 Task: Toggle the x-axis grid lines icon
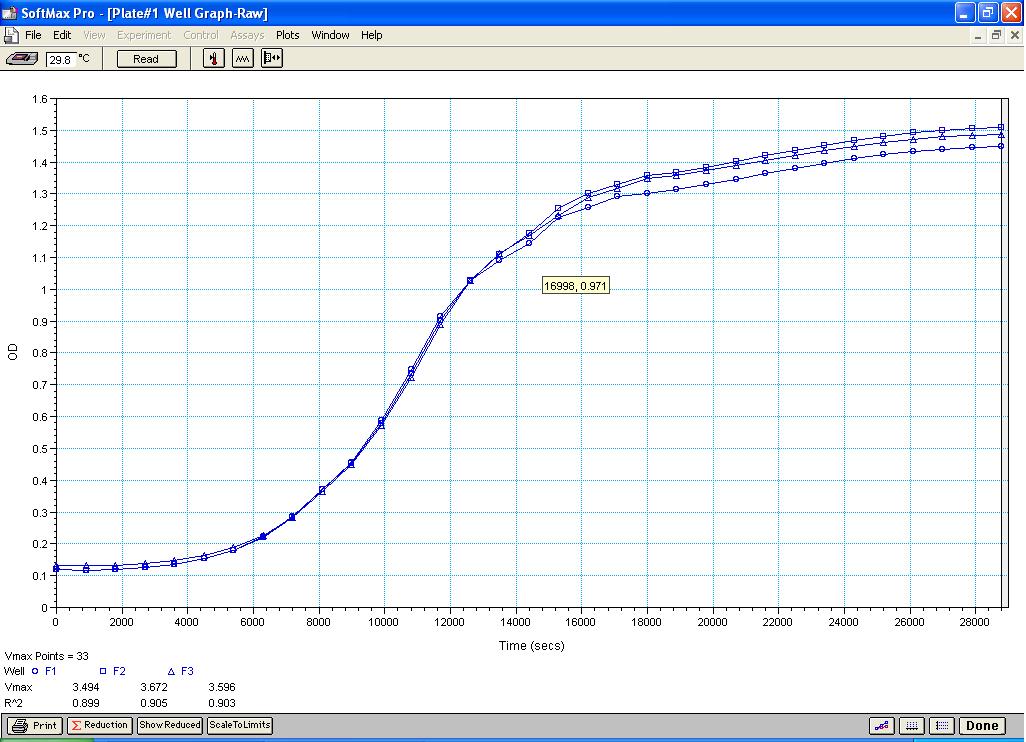point(911,726)
